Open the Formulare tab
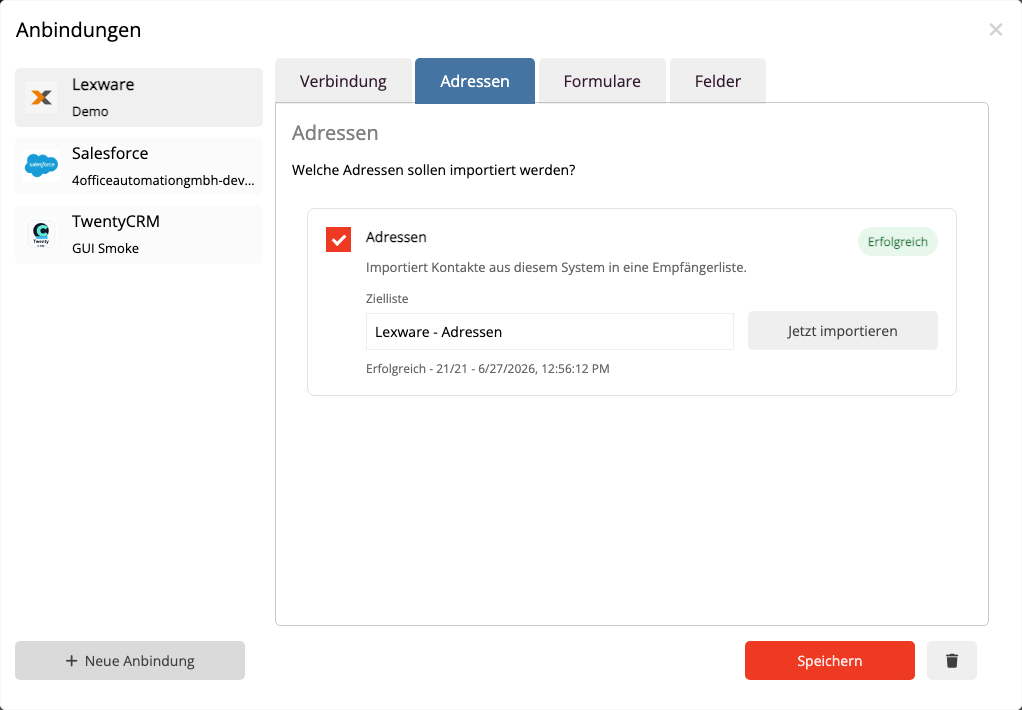The image size is (1022, 710). 602,81
